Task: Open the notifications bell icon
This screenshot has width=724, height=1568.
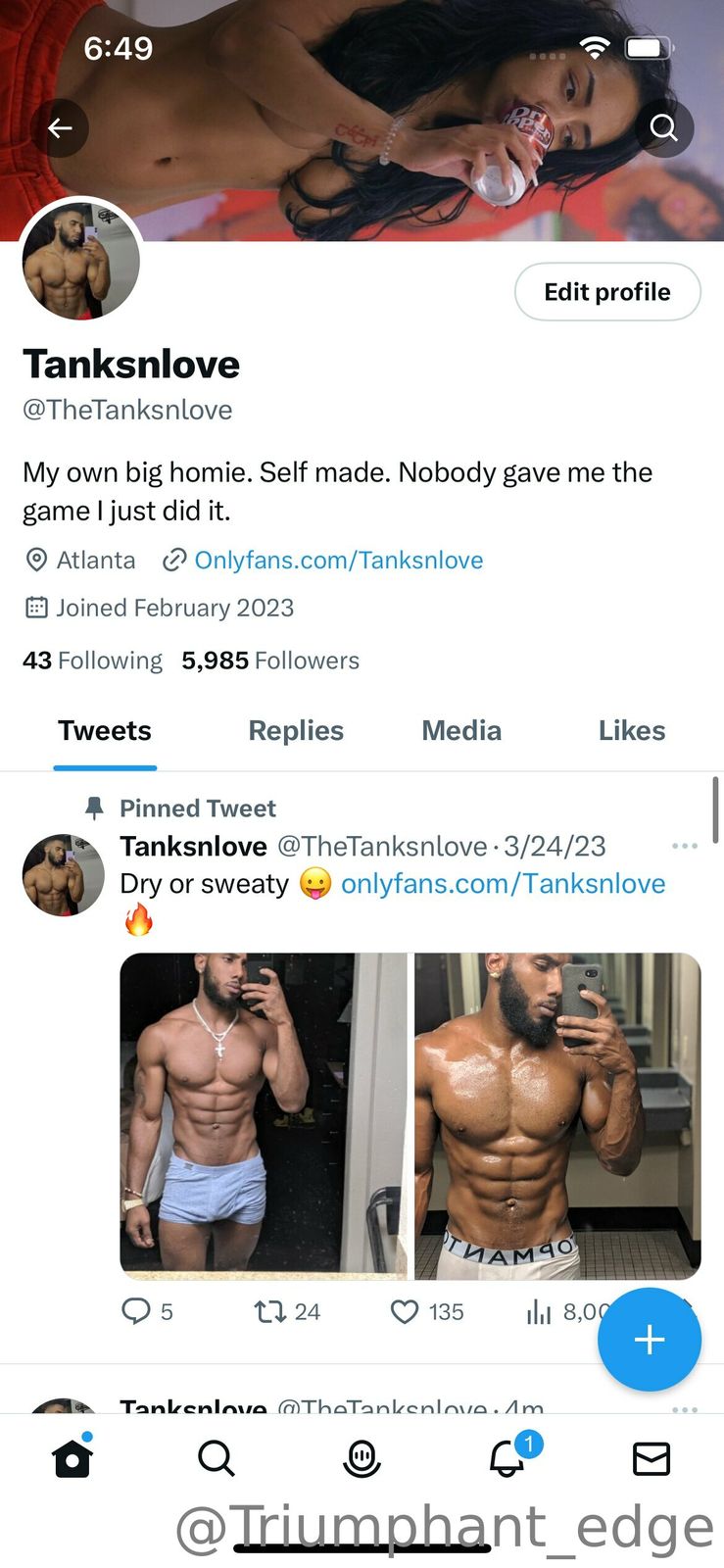Action: (x=507, y=1458)
